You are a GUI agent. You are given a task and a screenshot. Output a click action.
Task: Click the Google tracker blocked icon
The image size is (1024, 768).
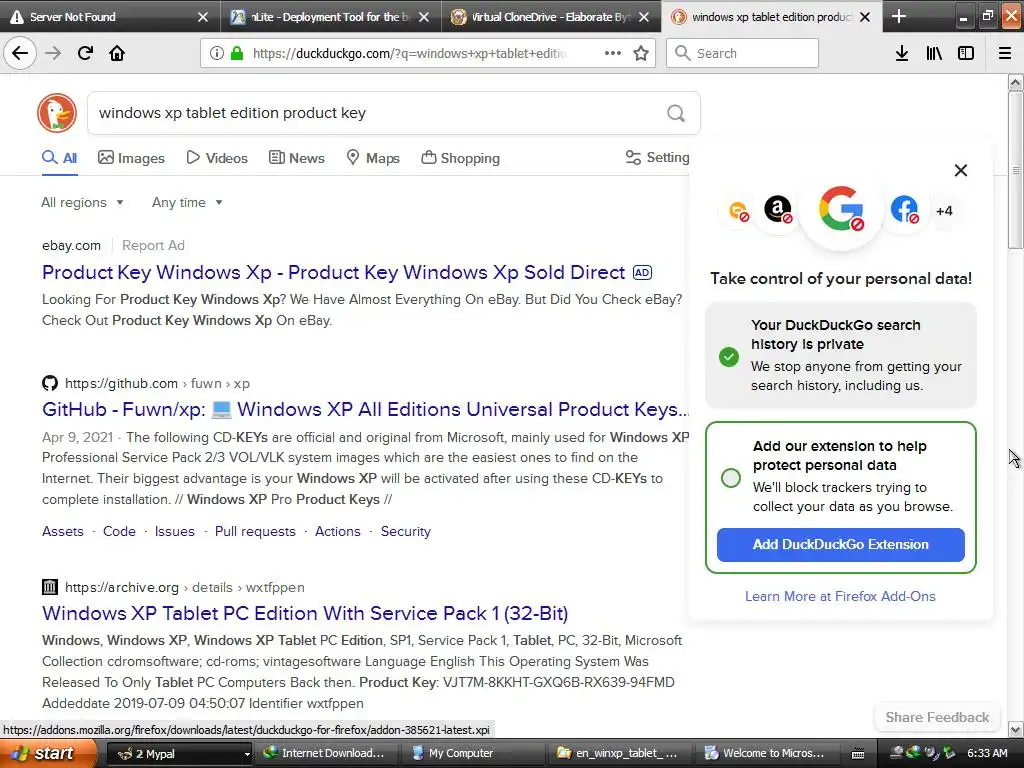tap(841, 209)
